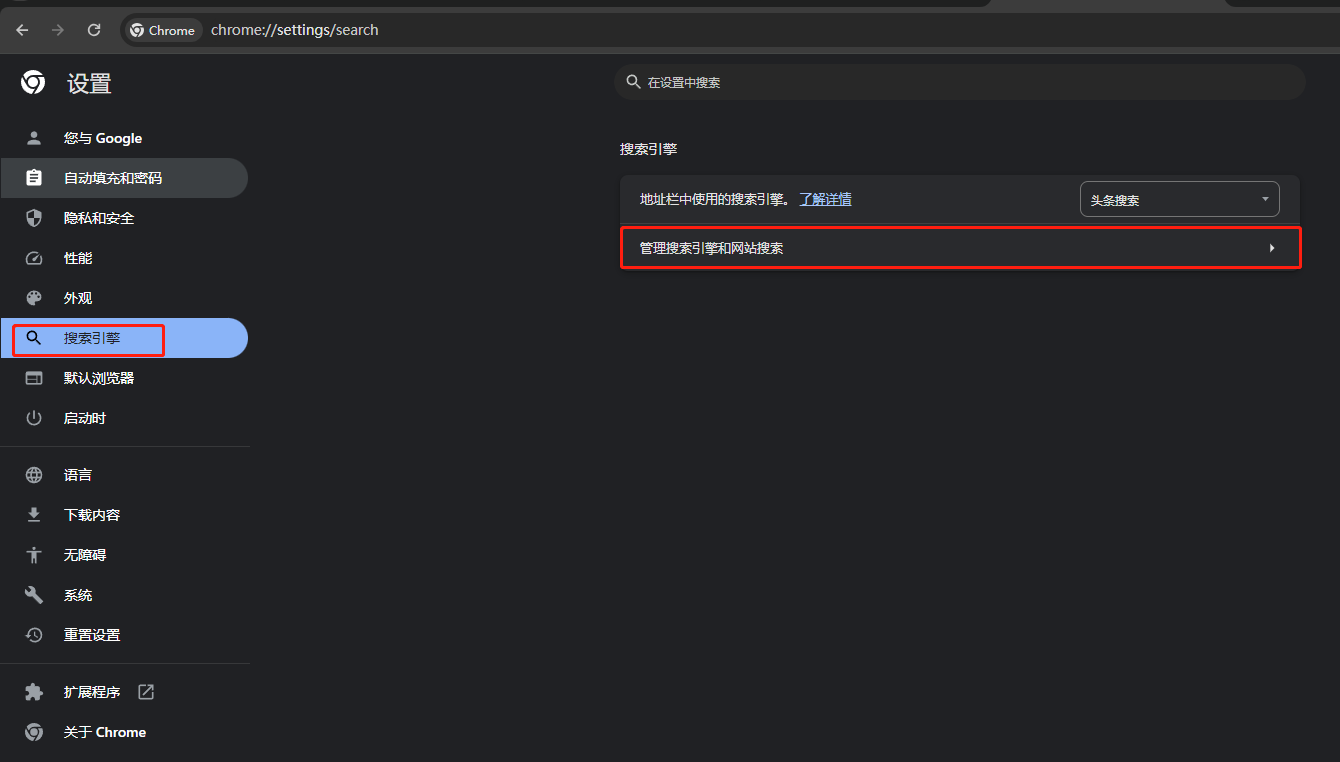Click the globe icon for 语言
1340x762 pixels.
(34, 475)
